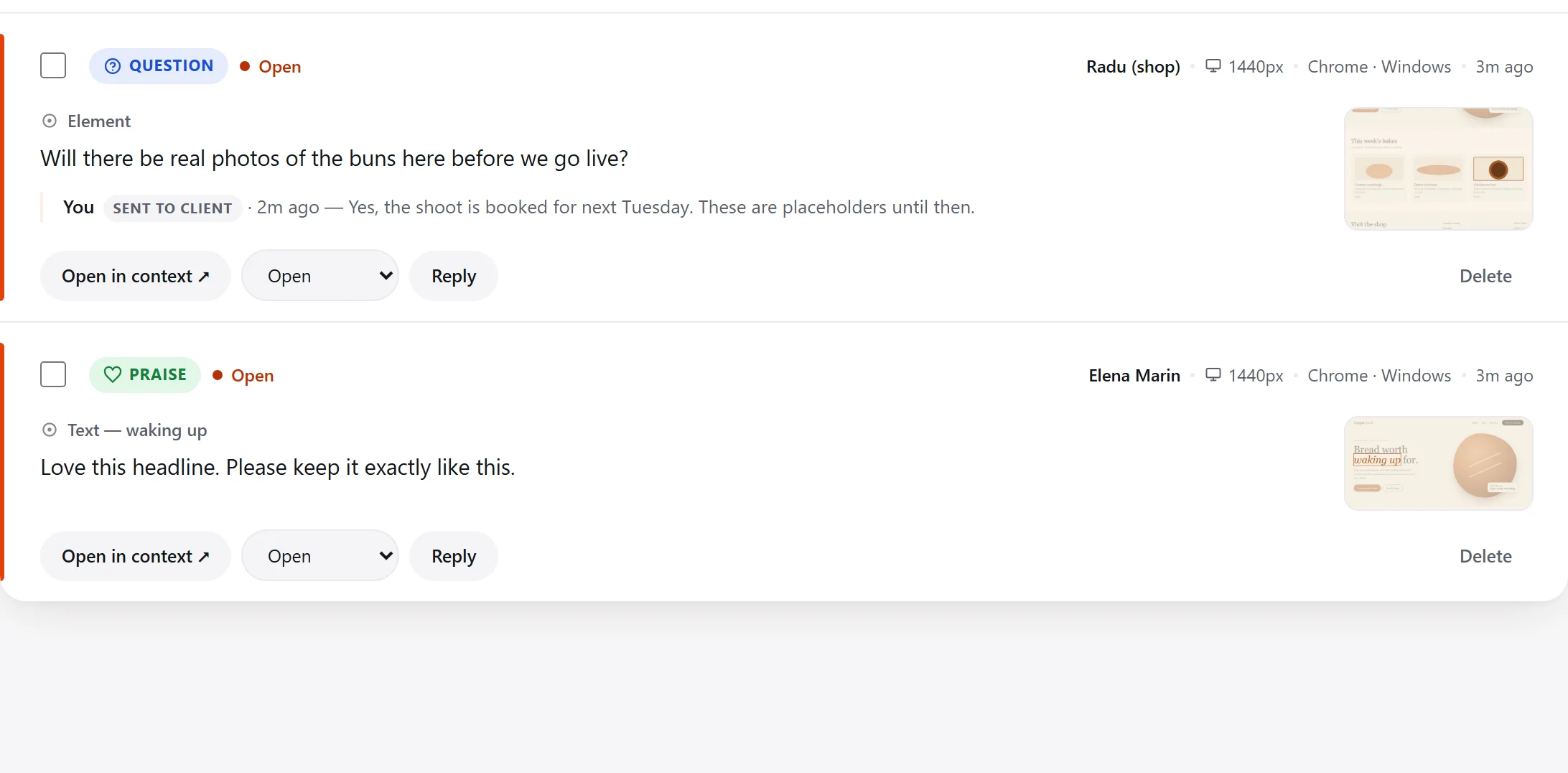Open the question comment in context

point(136,276)
